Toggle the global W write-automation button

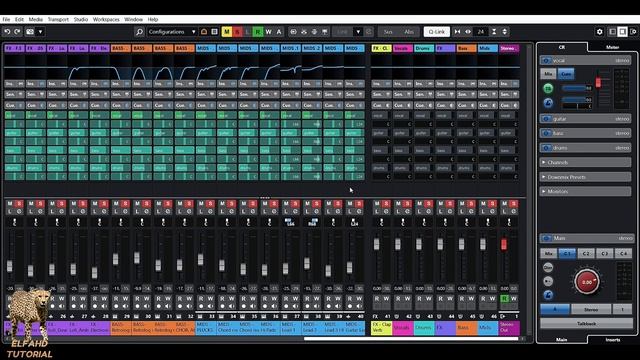[268, 31]
